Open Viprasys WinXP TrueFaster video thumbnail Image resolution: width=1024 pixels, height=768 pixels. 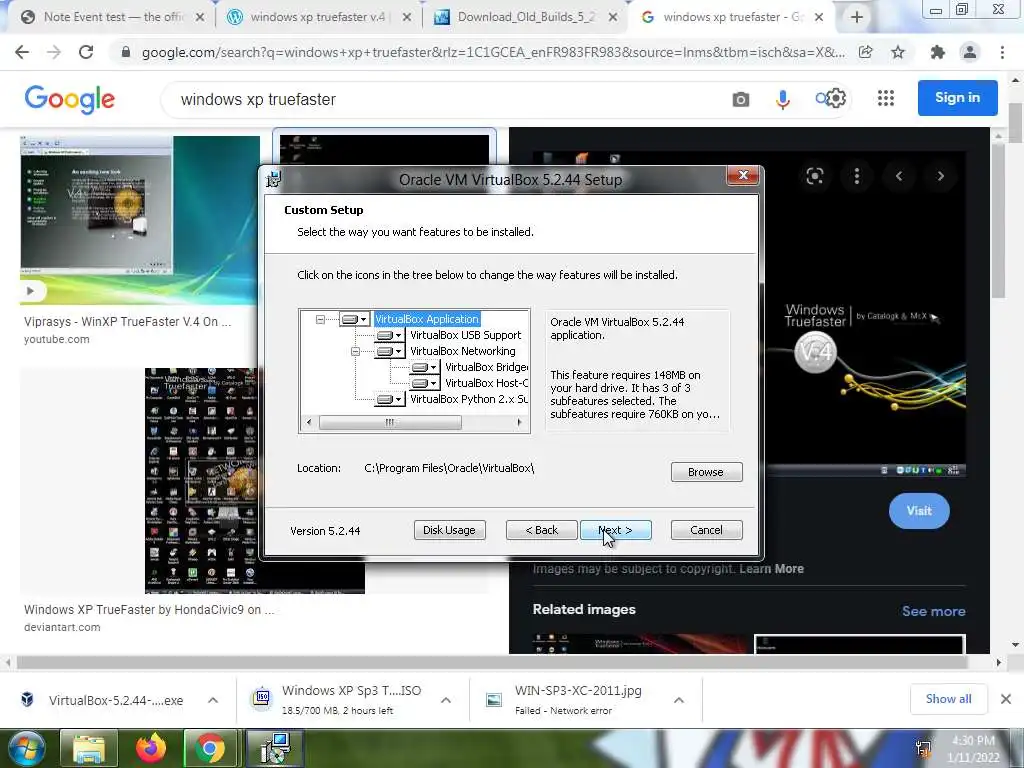click(x=140, y=220)
